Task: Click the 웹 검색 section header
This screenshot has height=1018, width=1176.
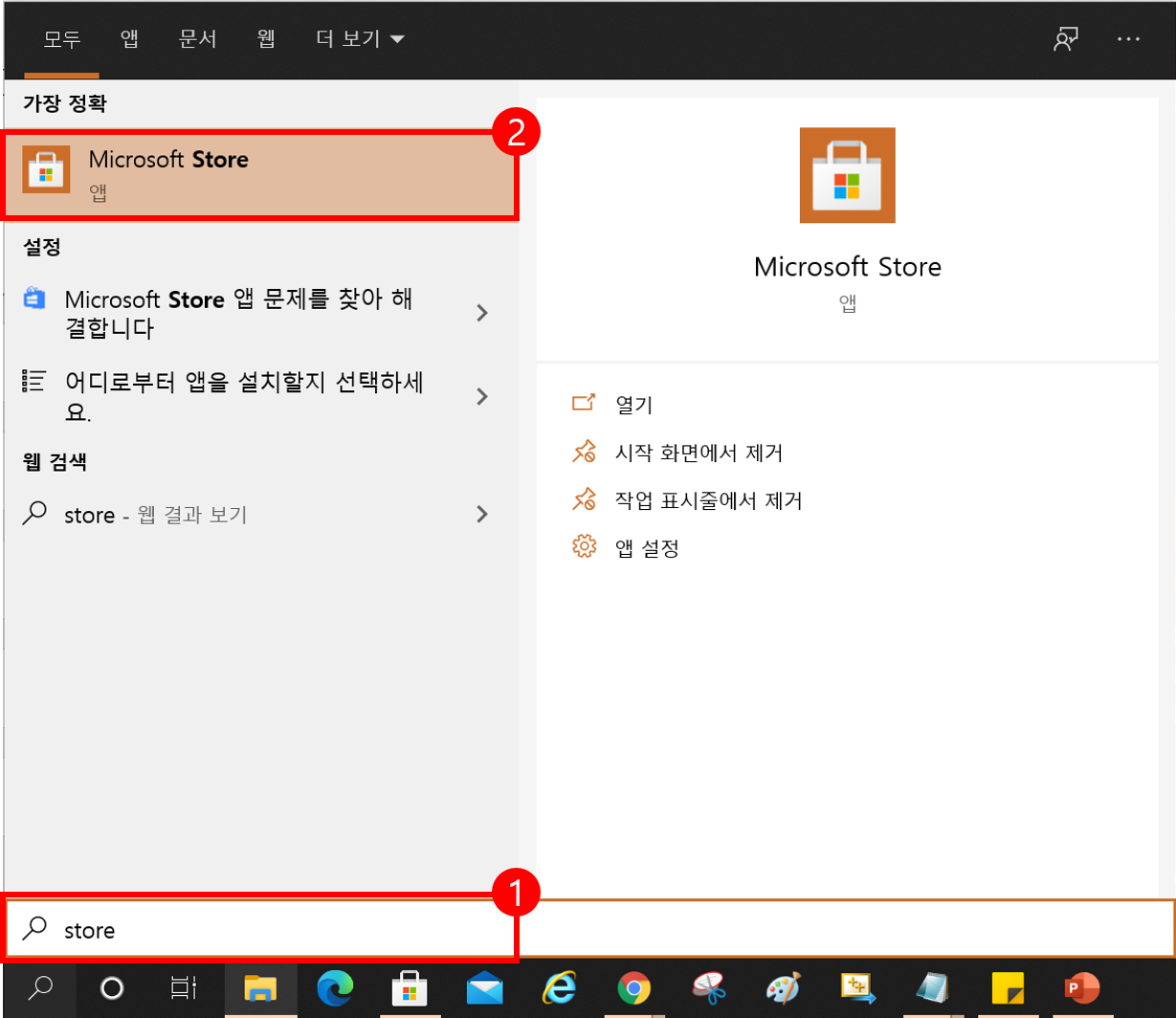Action: coord(55,461)
